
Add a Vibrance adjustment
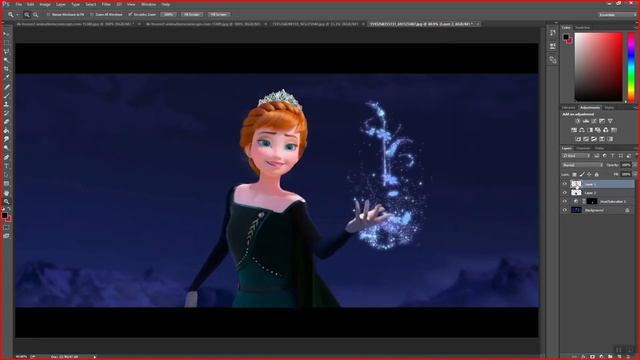[x=610, y=121]
